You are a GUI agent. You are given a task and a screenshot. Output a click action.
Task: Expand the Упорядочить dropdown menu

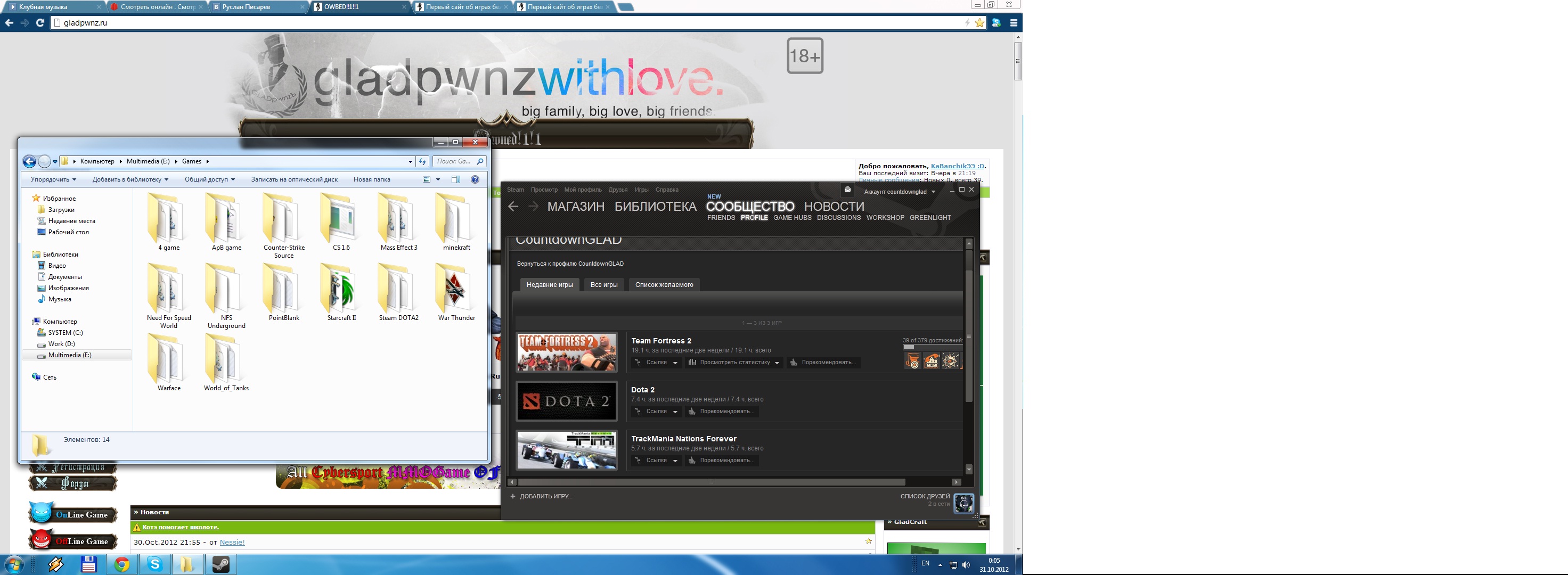click(54, 179)
